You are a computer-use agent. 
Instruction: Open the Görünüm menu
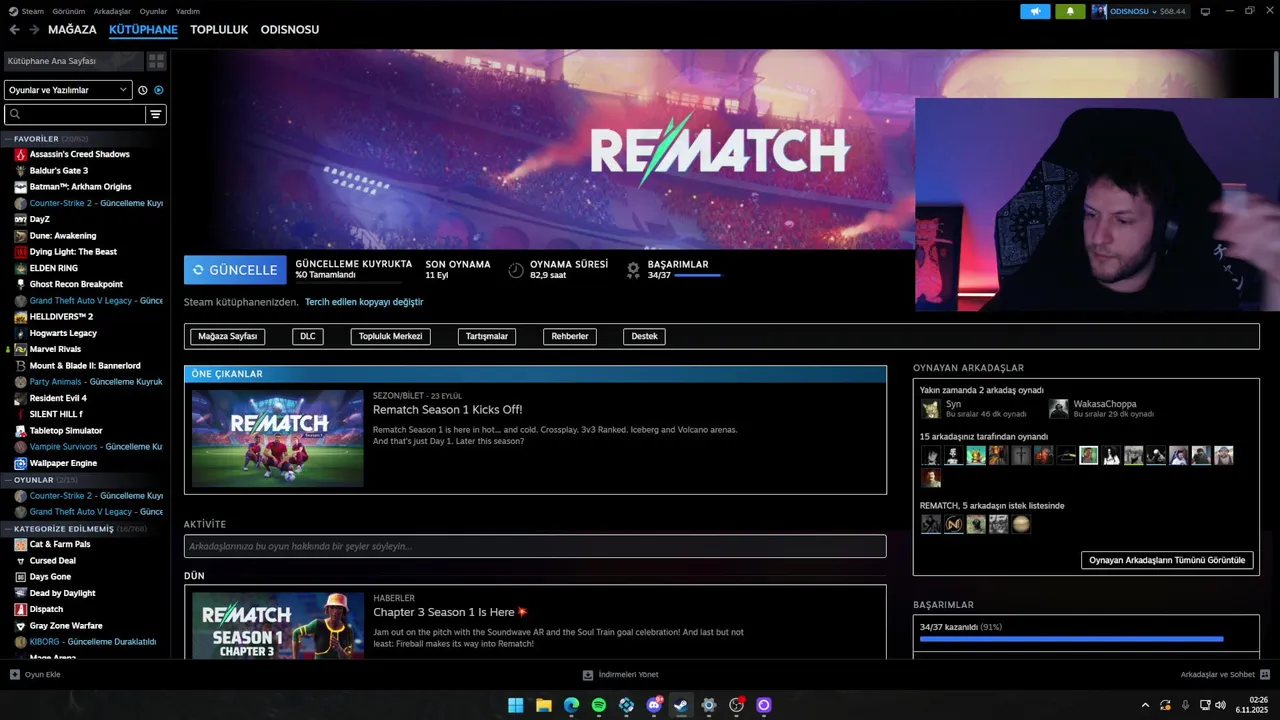pyautogui.click(x=69, y=11)
